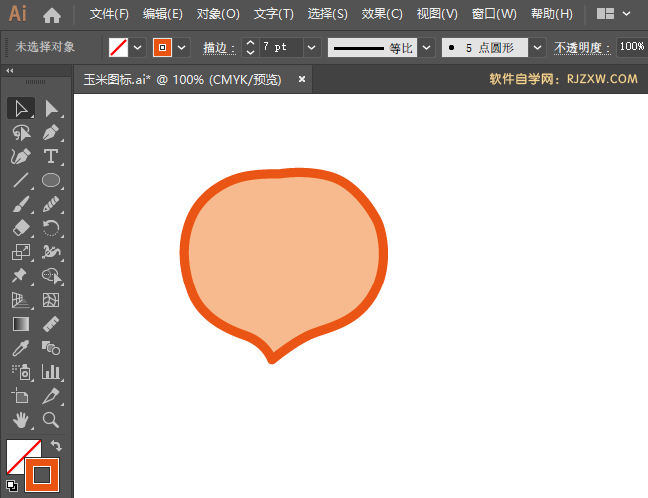Viewport: 648px width, 498px height.
Task: Click the Home icon
Action: point(52,15)
